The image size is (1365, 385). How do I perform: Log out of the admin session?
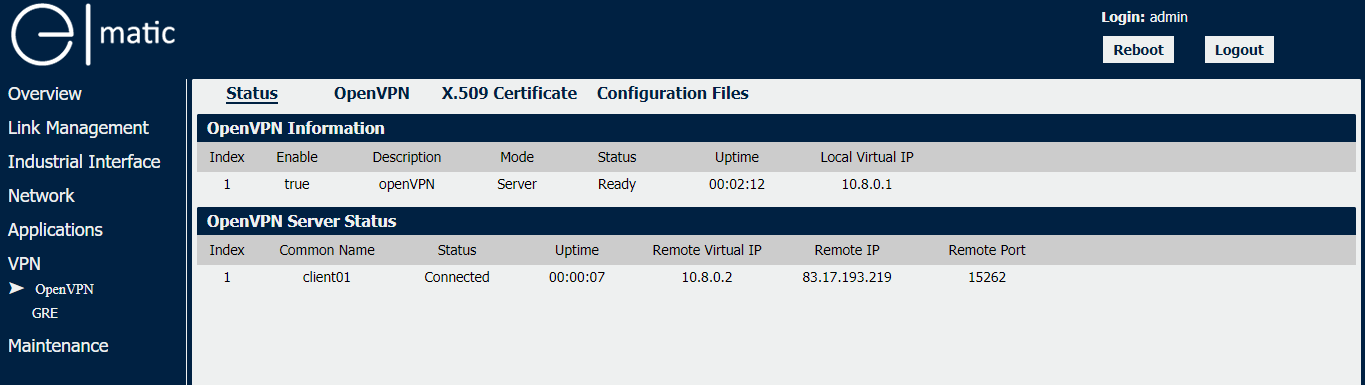pos(1239,50)
